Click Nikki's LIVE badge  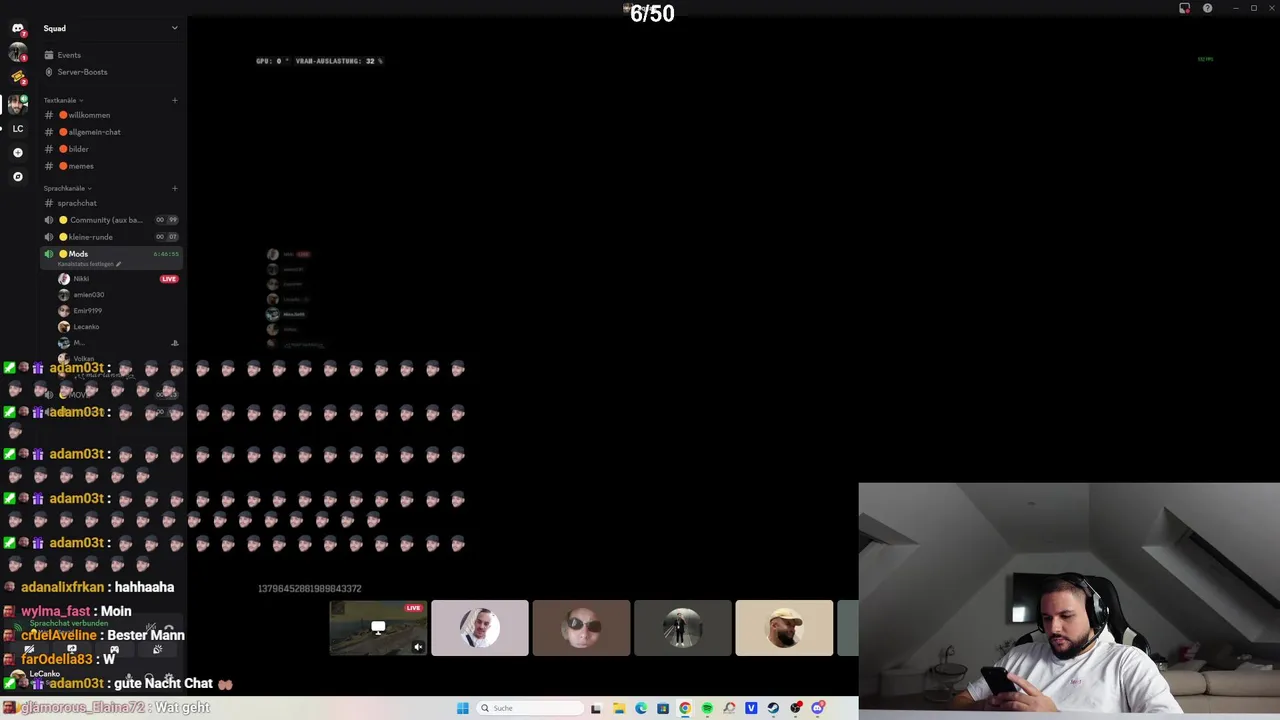tap(169, 279)
